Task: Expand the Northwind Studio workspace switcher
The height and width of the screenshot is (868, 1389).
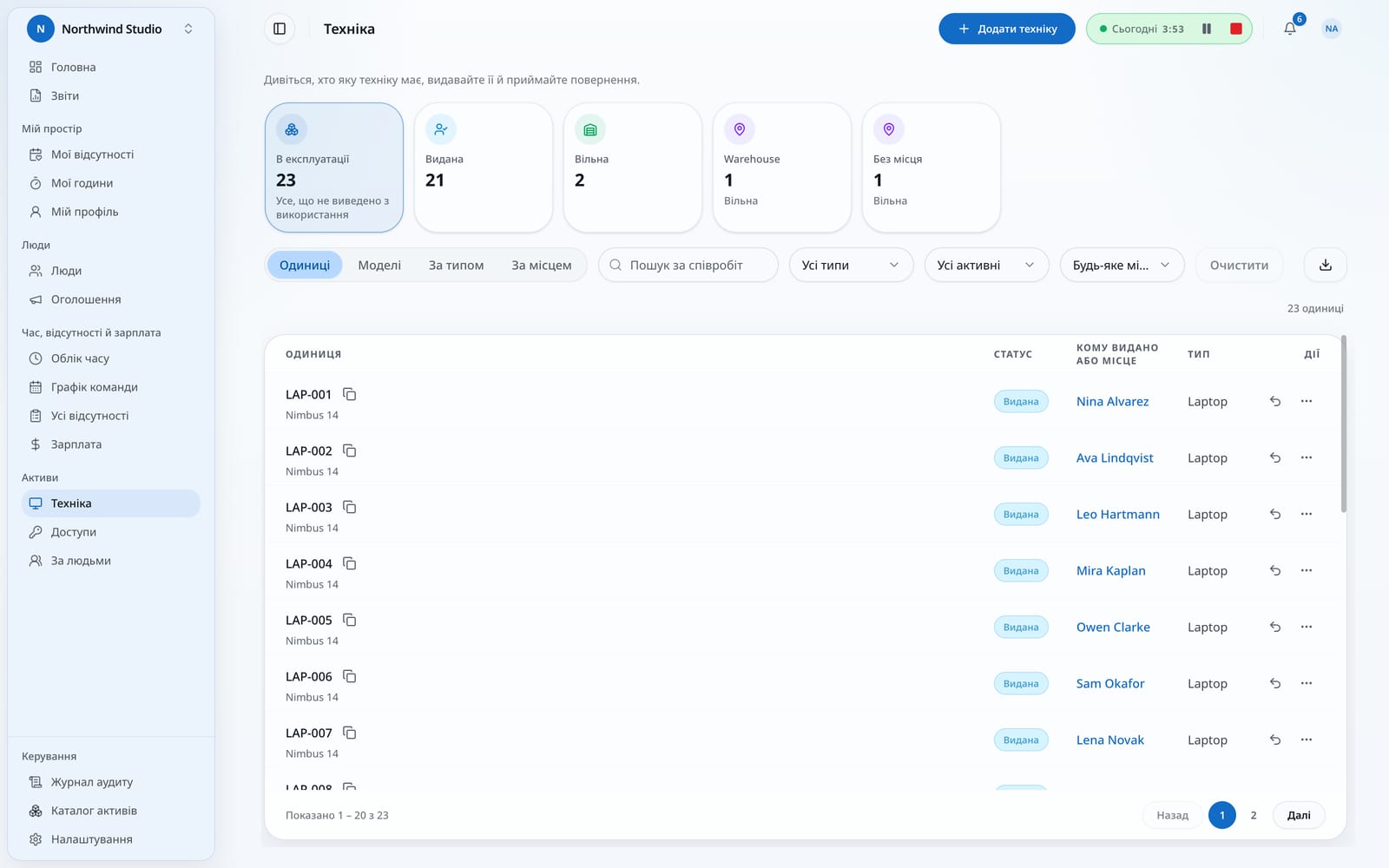Action: coord(111,29)
